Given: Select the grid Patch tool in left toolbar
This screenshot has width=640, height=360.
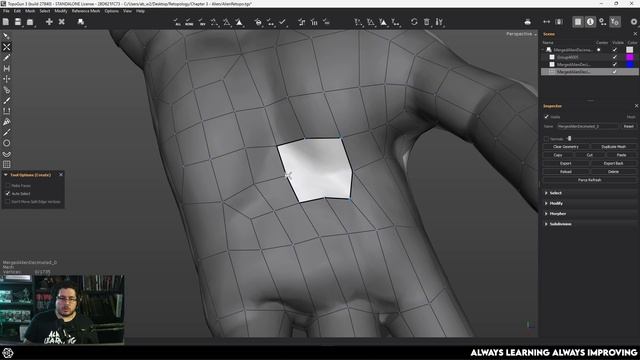Looking at the screenshot, I should pos(7,164).
